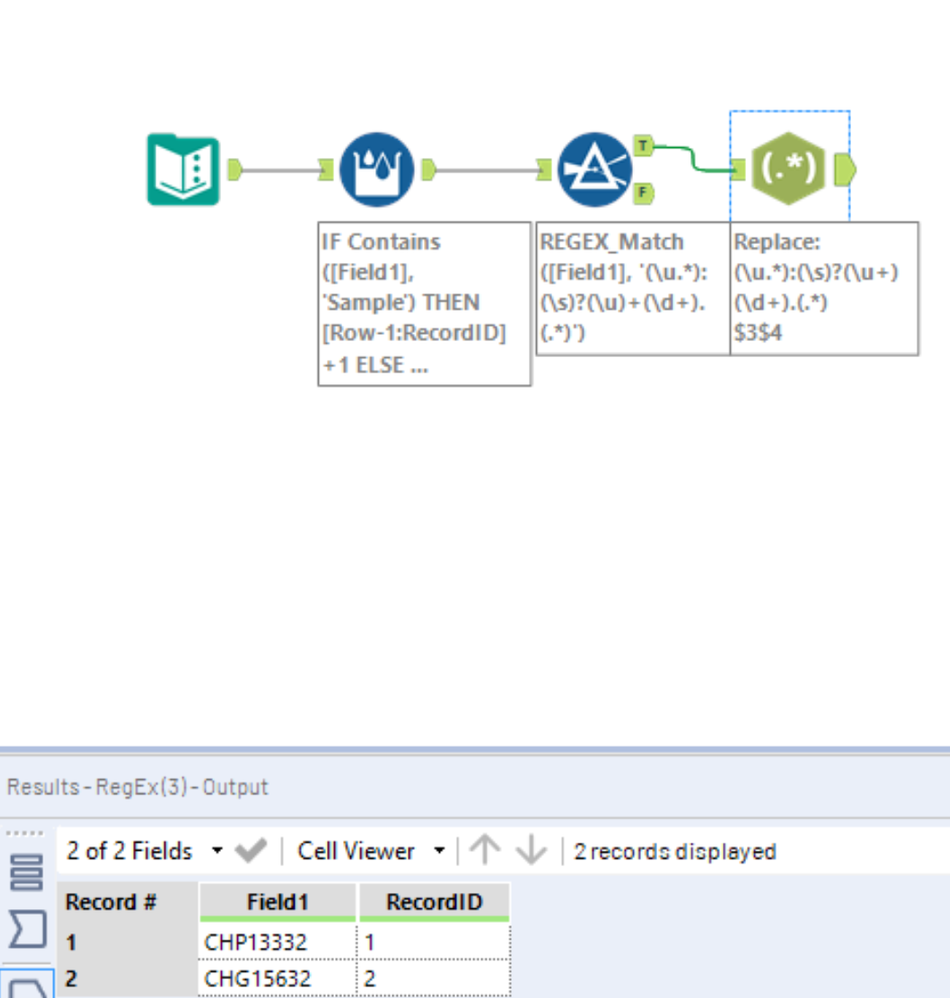Click the stacked rows view icon in the results sidebar
Image resolution: width=950 pixels, height=998 pixels.
click(27, 872)
